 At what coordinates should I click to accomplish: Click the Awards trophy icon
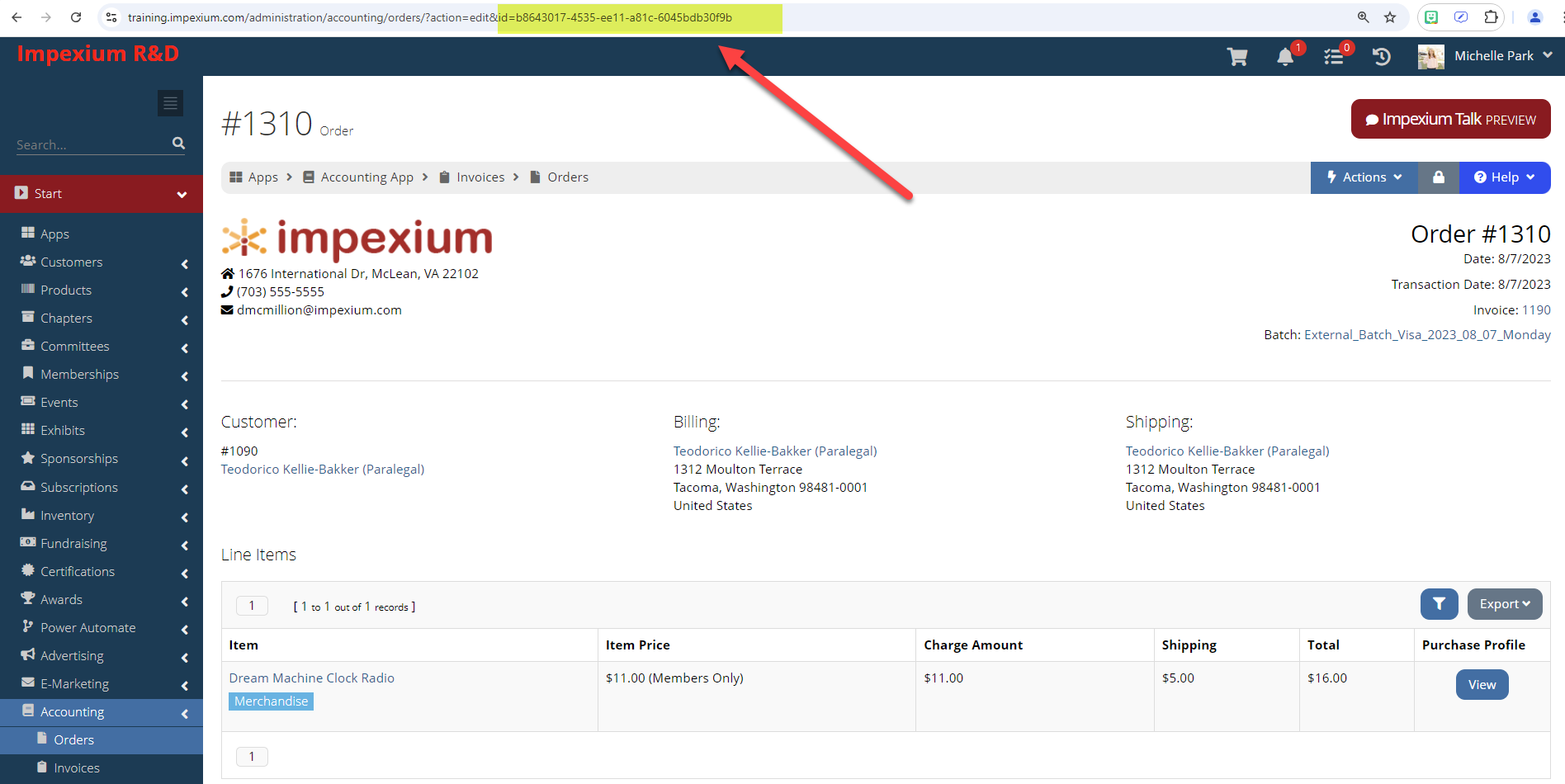point(28,598)
